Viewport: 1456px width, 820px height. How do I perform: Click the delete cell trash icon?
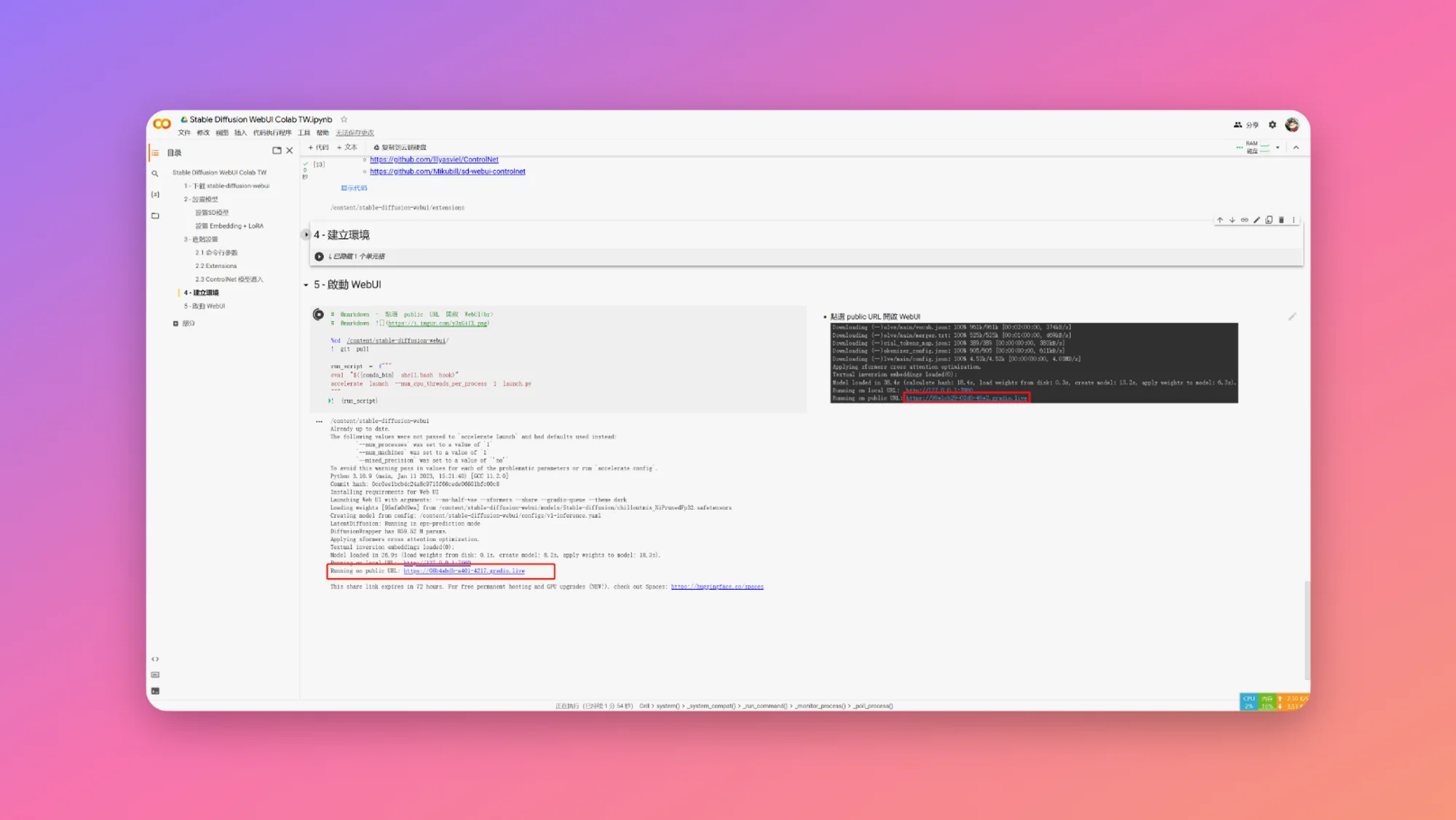(x=1281, y=220)
